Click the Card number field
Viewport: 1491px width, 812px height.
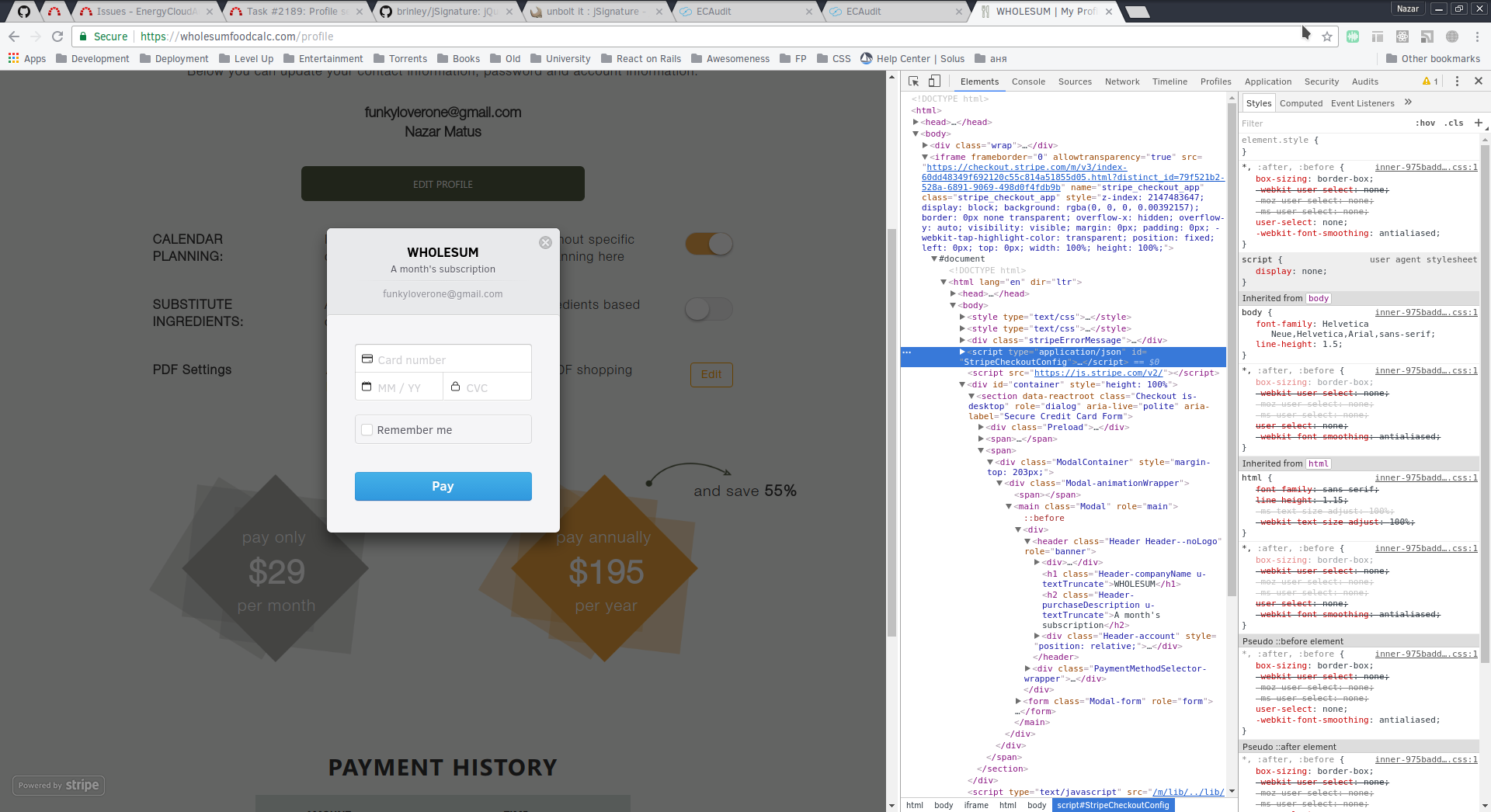click(443, 359)
